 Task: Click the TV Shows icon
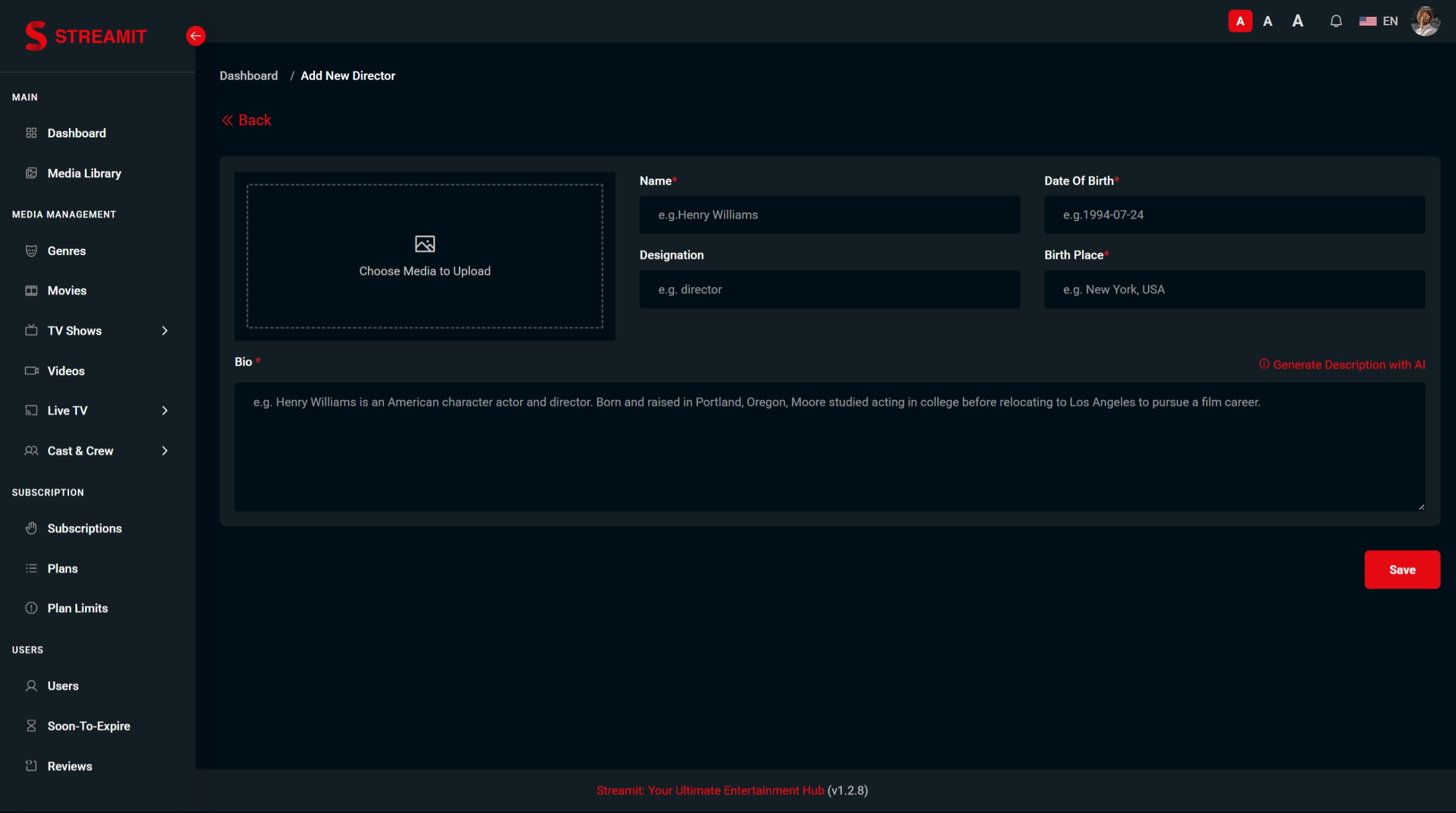[x=31, y=331]
